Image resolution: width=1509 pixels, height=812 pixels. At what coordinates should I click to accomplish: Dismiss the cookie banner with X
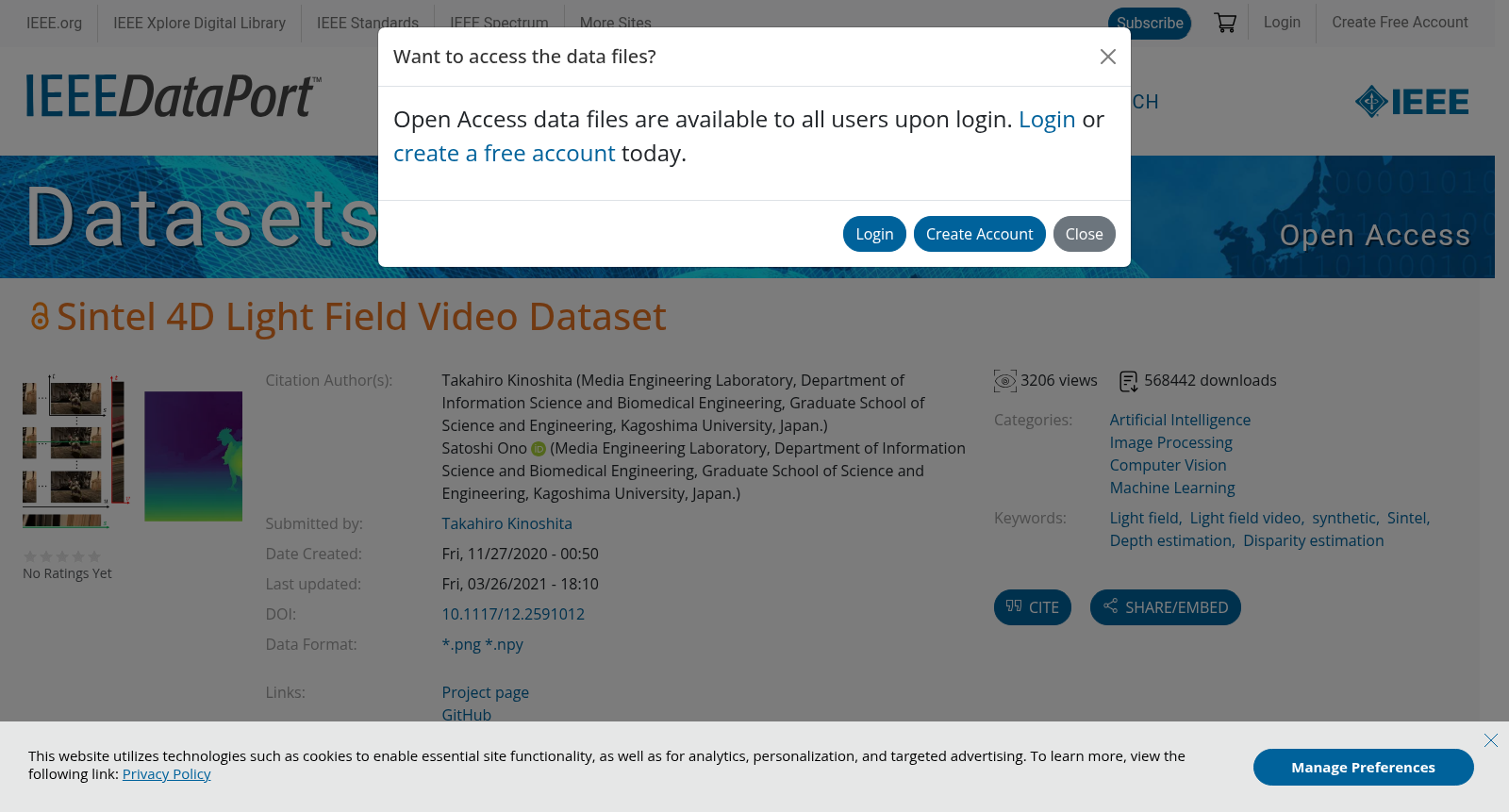pos(1491,740)
